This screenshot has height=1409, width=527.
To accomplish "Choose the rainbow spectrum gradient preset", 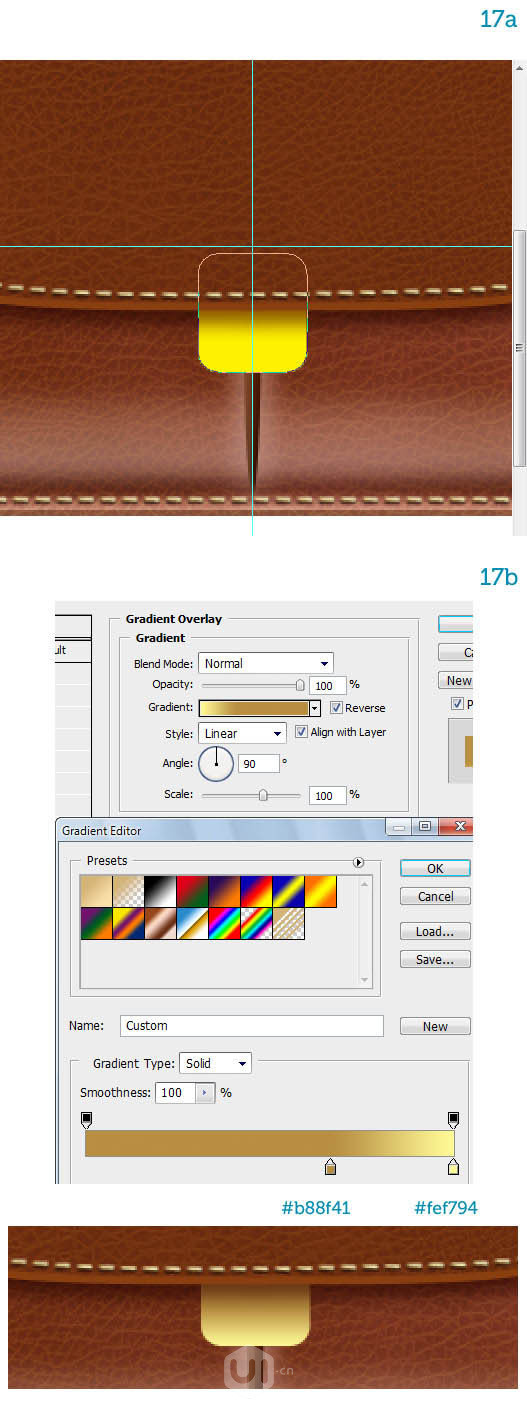I will click(224, 924).
